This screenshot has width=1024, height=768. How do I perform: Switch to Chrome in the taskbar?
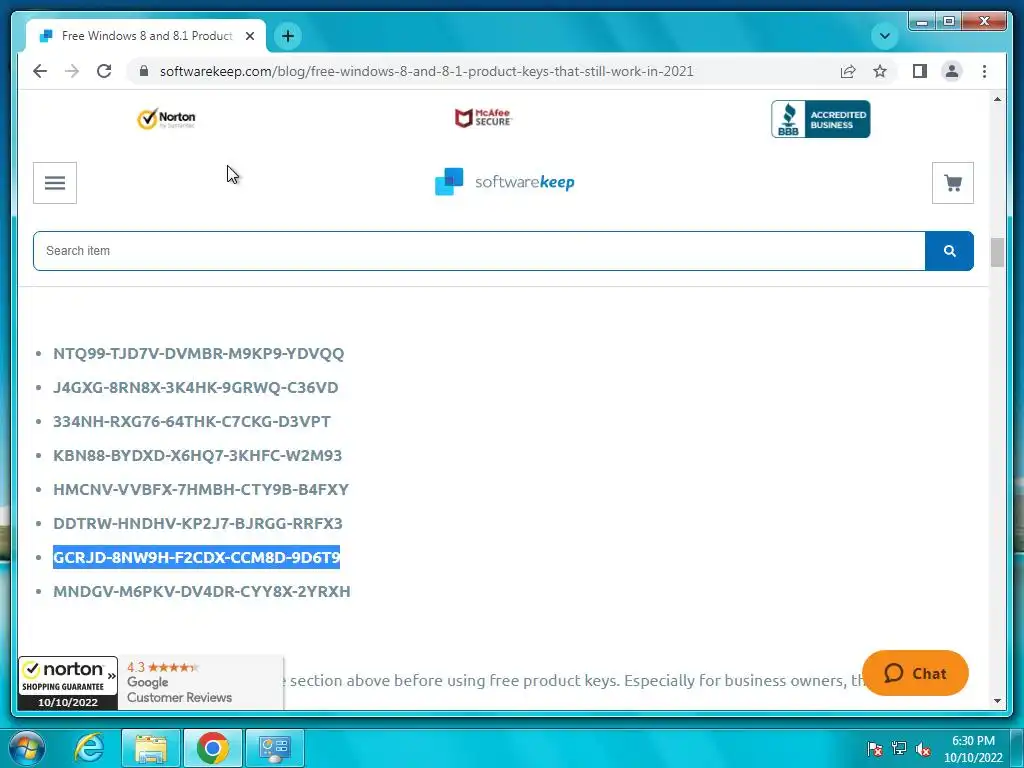click(x=213, y=748)
